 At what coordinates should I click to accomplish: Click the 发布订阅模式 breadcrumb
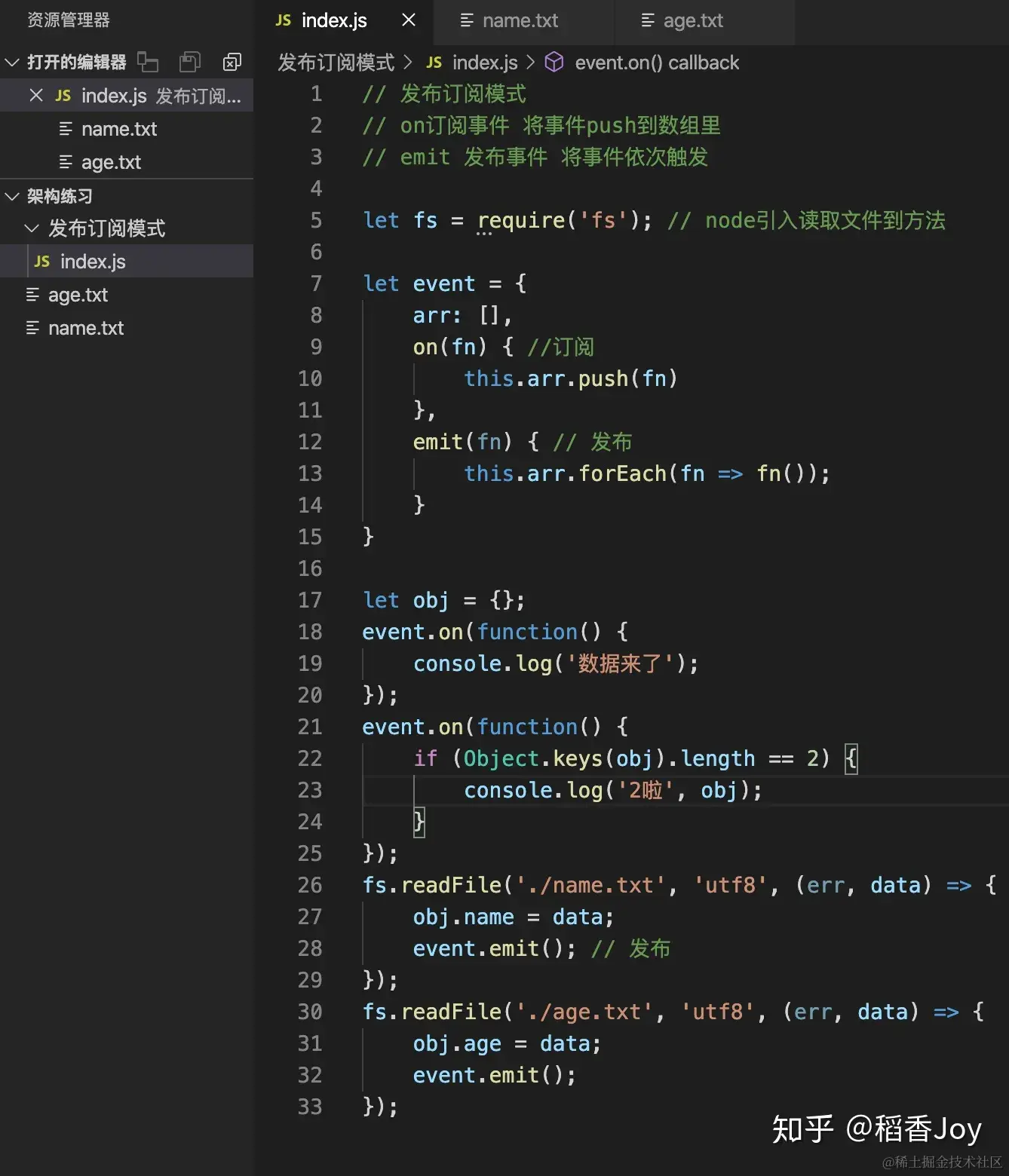[x=336, y=63]
